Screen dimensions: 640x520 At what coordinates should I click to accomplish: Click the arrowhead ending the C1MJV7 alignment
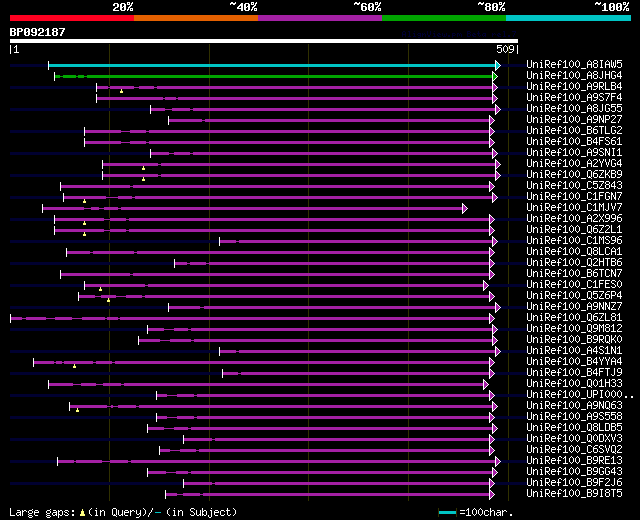click(x=465, y=209)
